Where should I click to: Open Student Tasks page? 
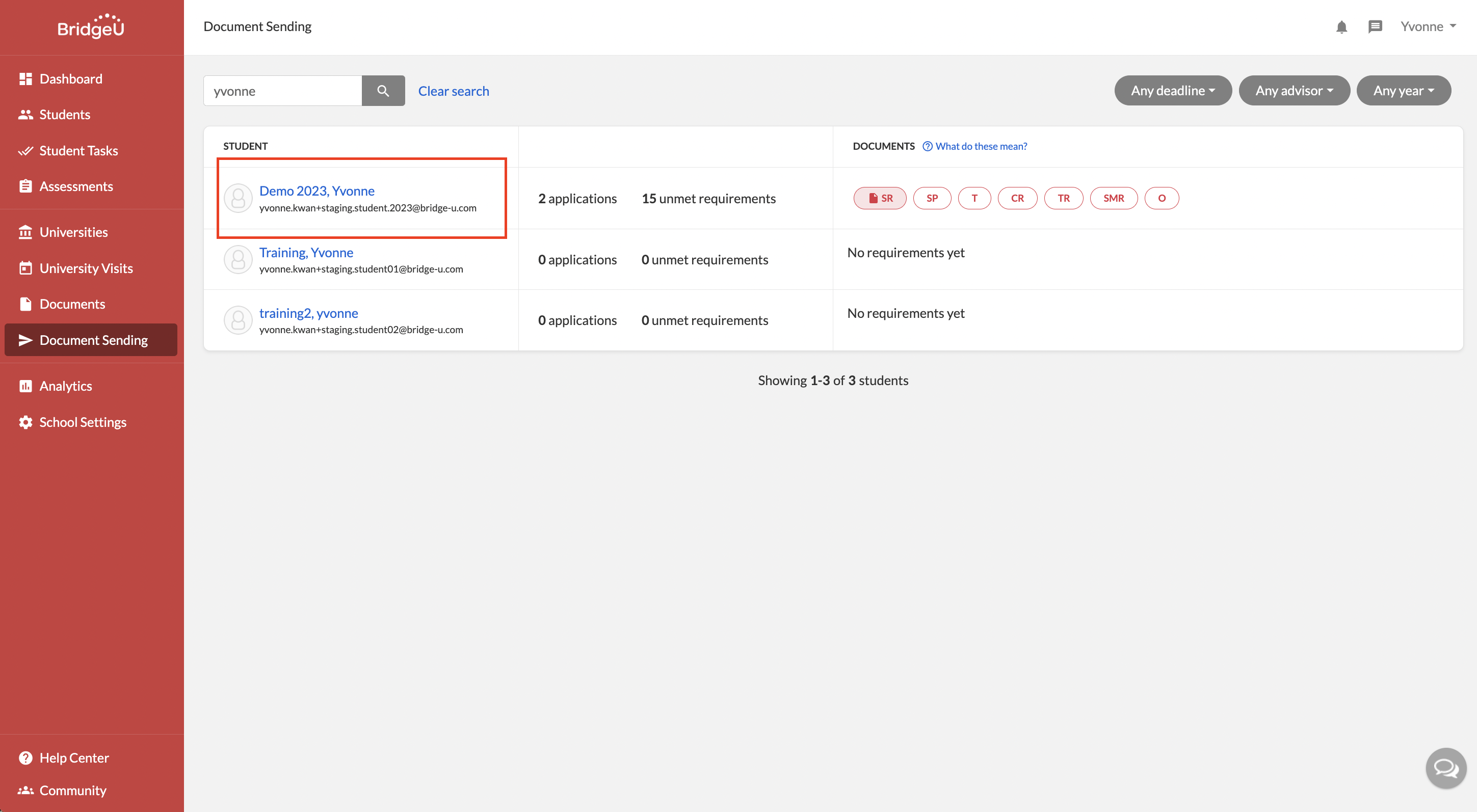click(78, 151)
